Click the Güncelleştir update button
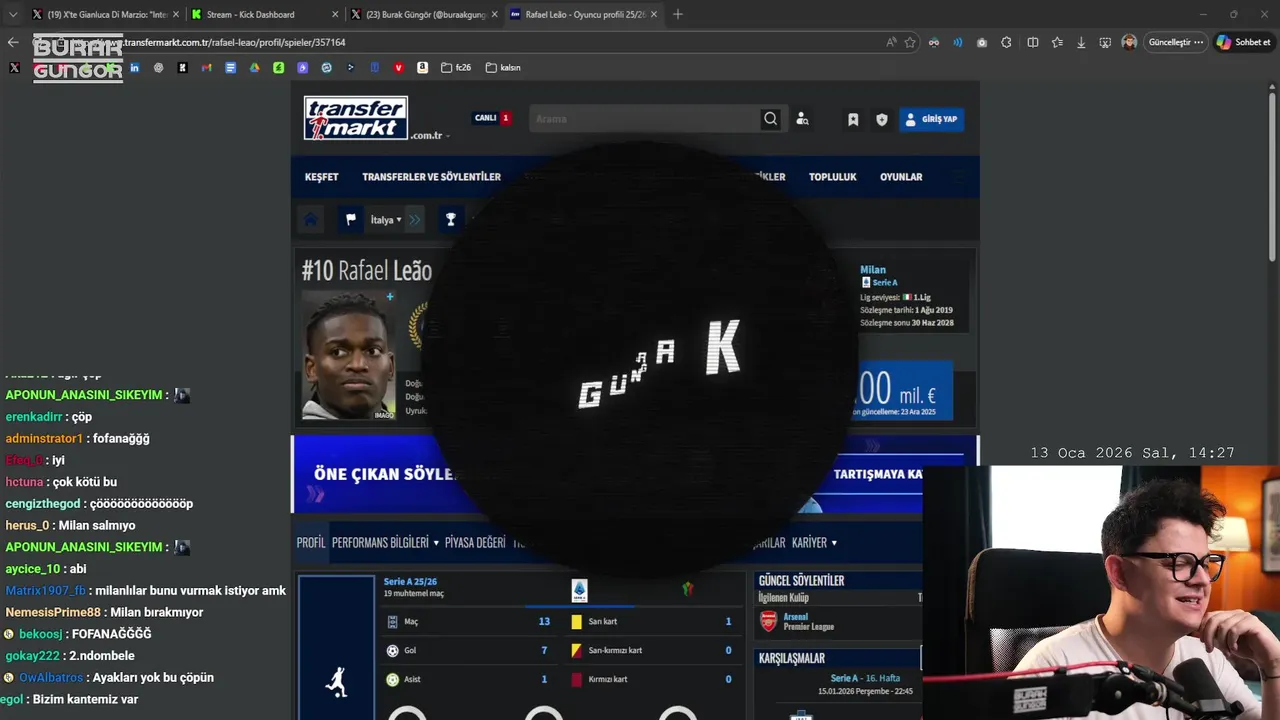The width and height of the screenshot is (1280, 720). 1175,42
